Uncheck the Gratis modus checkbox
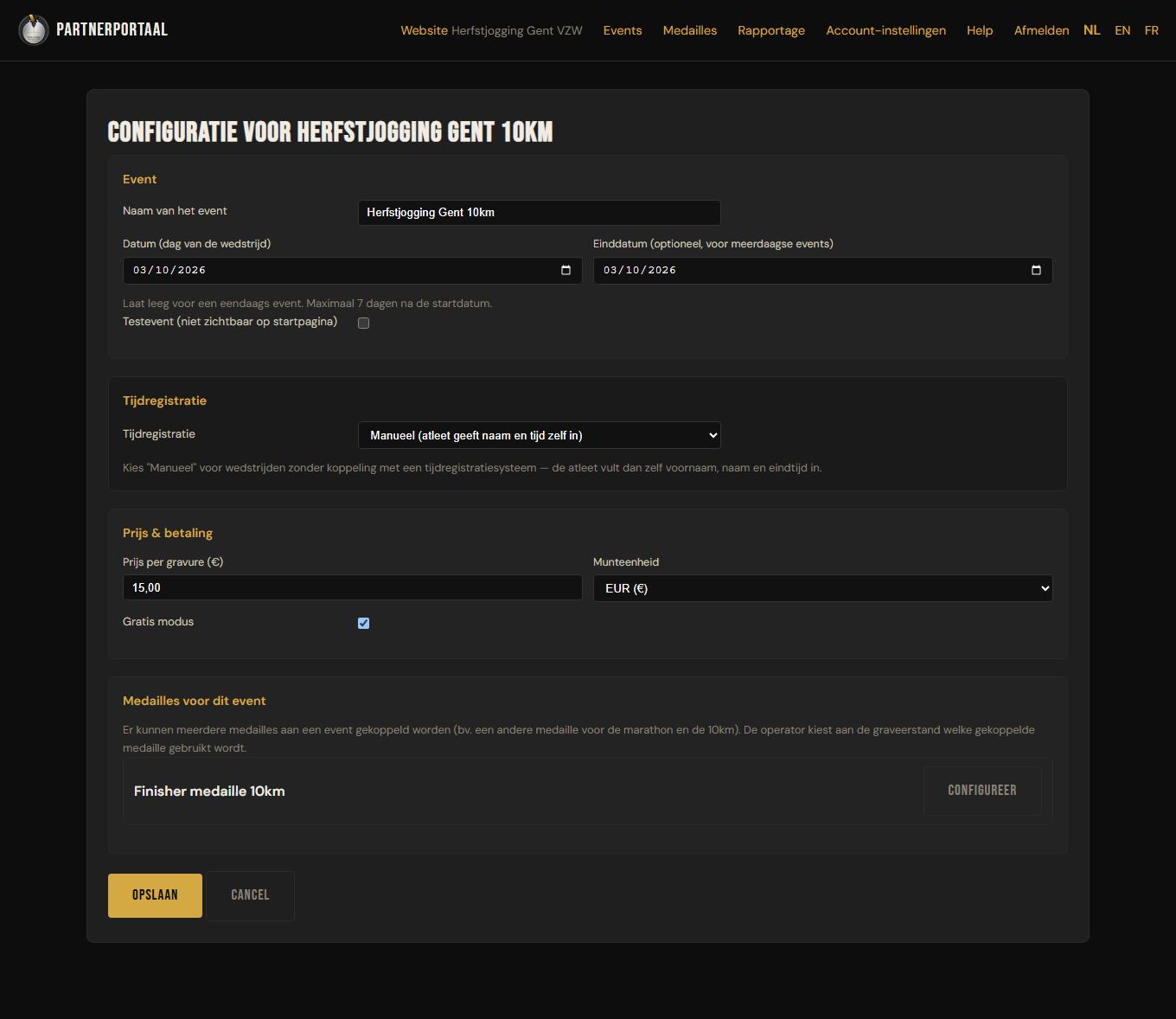This screenshot has width=1176, height=1019. [x=364, y=623]
